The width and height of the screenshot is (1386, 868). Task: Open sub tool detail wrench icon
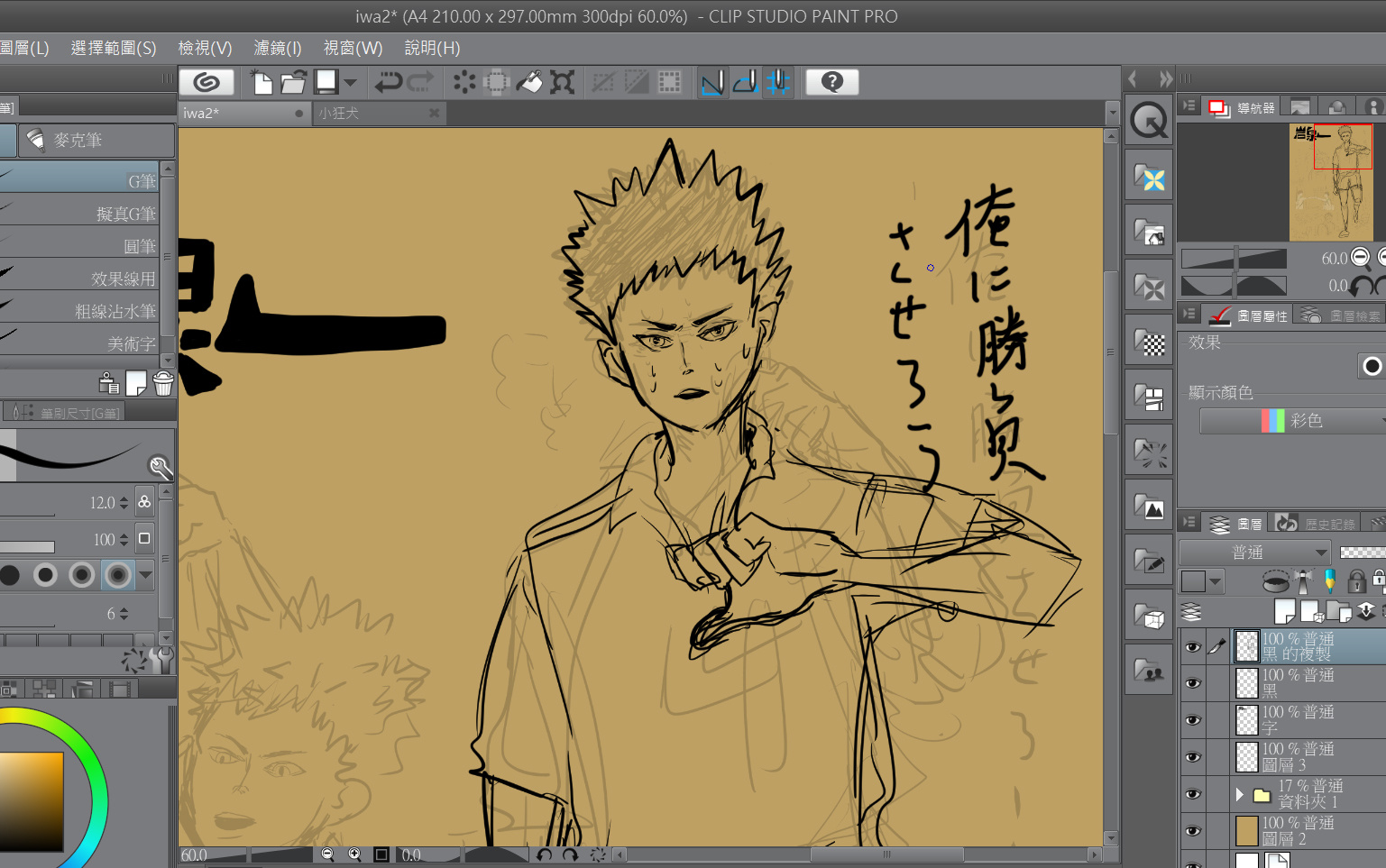(162, 661)
